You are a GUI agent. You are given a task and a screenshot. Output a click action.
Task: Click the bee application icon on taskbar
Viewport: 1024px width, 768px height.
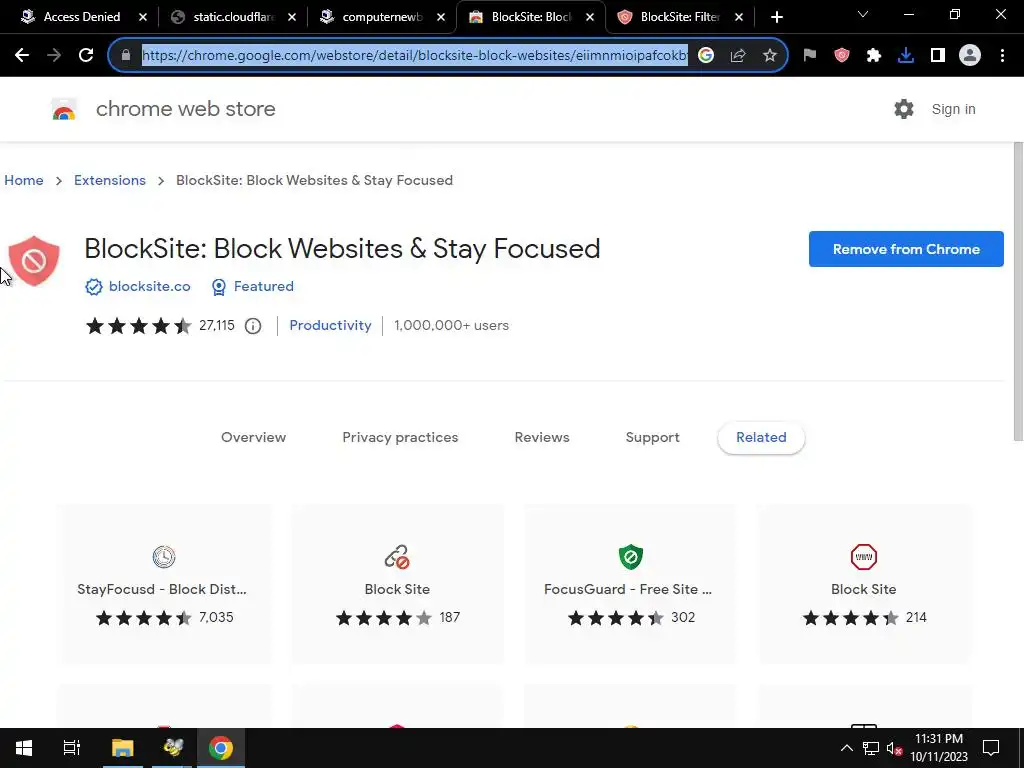(173, 748)
